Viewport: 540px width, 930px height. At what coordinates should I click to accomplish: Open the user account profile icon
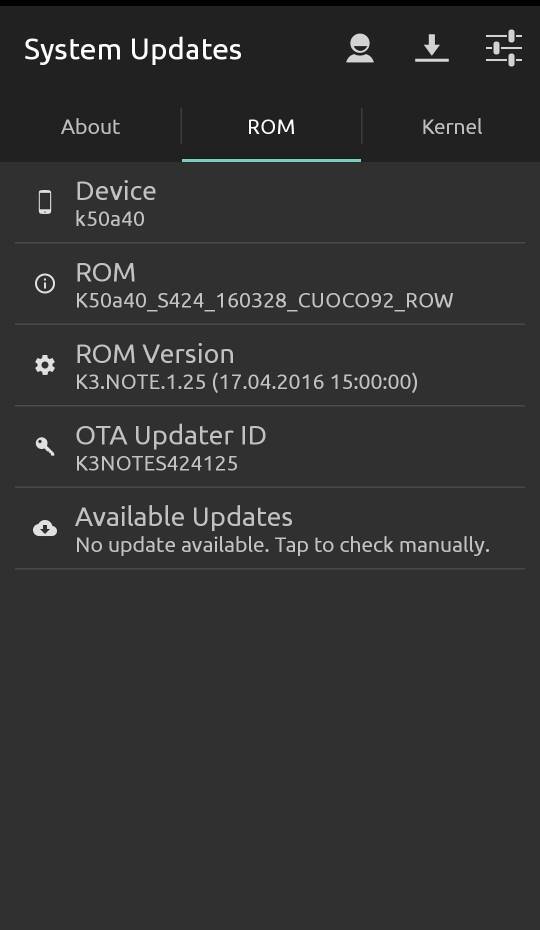(360, 48)
